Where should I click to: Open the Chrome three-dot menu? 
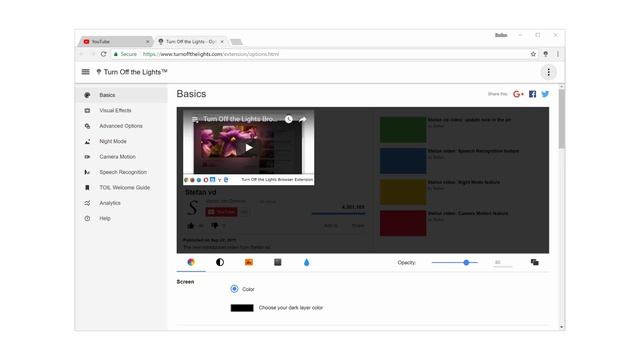(558, 54)
